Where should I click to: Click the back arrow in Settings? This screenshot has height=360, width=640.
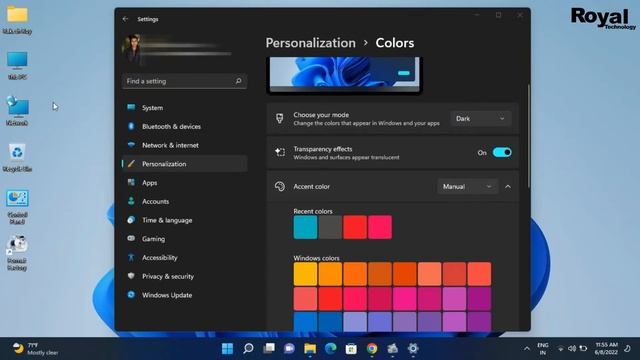pyautogui.click(x=125, y=19)
